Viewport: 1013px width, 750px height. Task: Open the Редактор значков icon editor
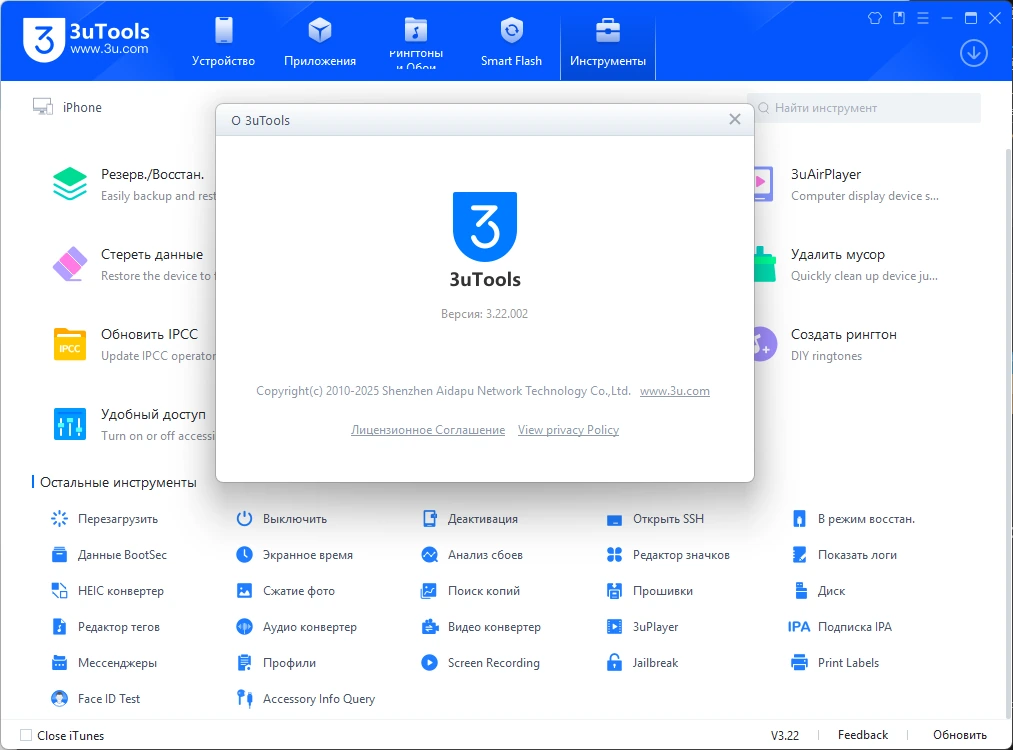[669, 555]
